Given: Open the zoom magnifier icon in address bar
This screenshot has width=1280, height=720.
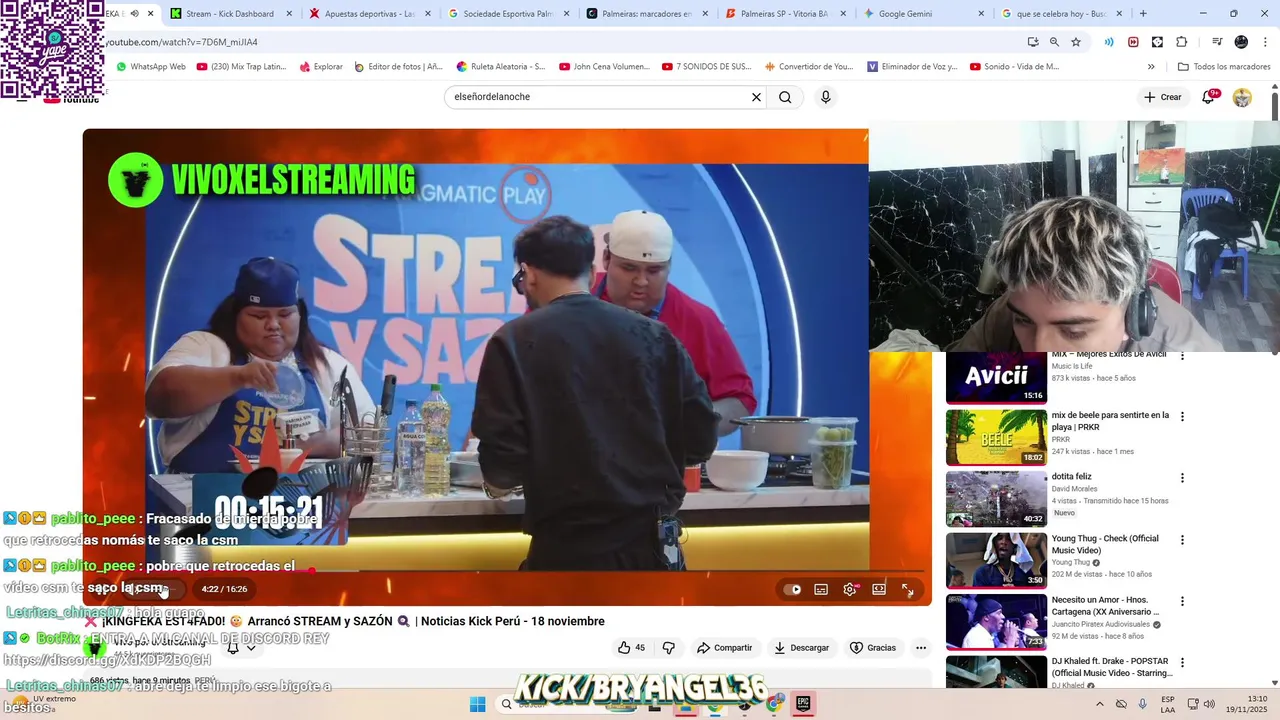Looking at the screenshot, I should tap(1054, 42).
